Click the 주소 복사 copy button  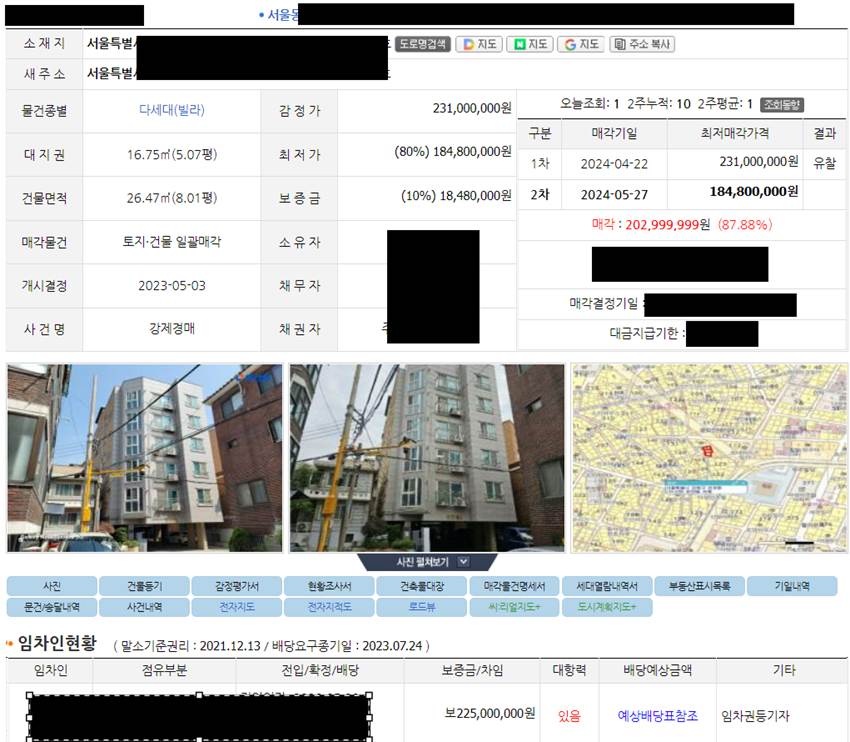643,44
